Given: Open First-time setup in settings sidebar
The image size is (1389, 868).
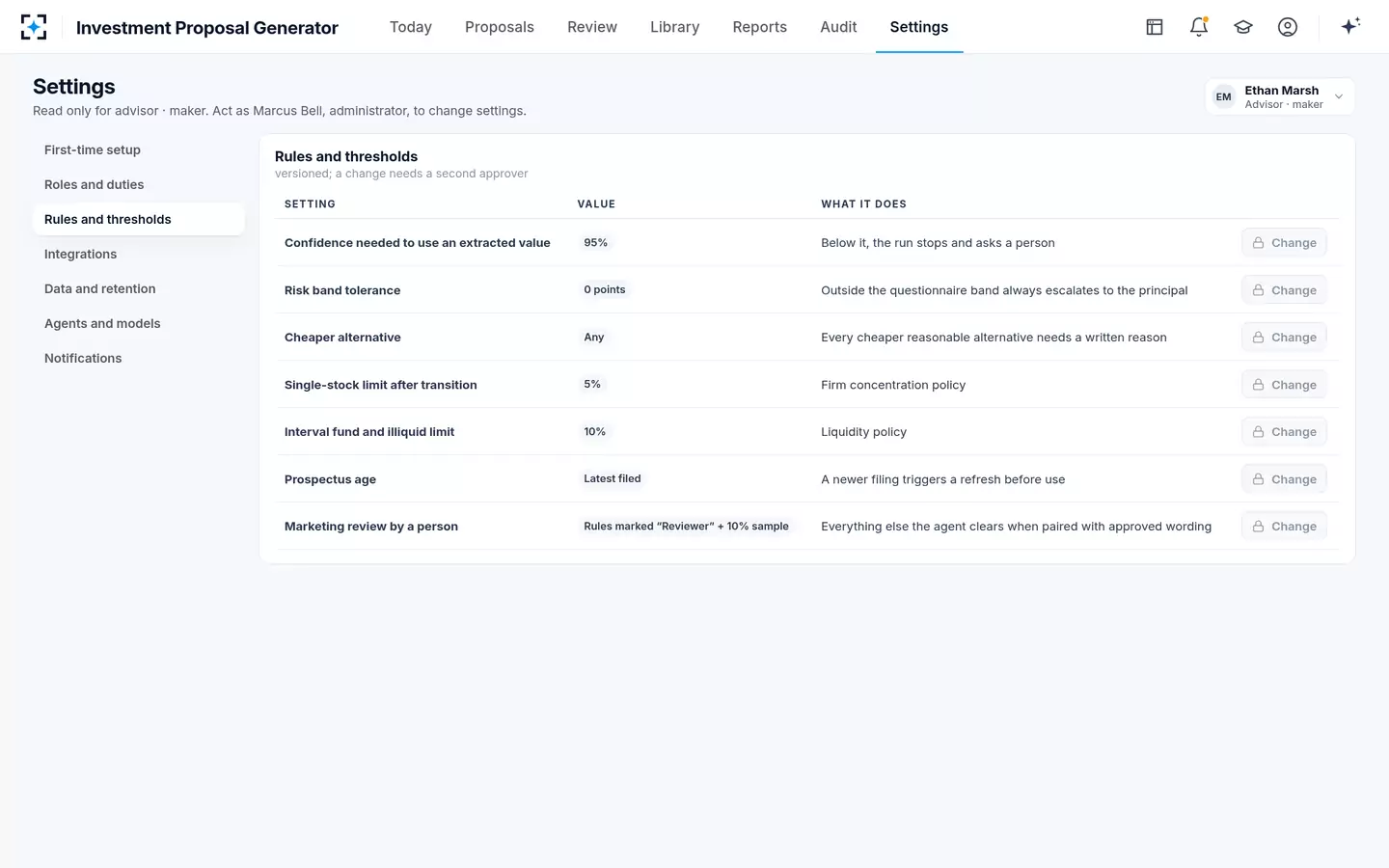Looking at the screenshot, I should (139, 149).
